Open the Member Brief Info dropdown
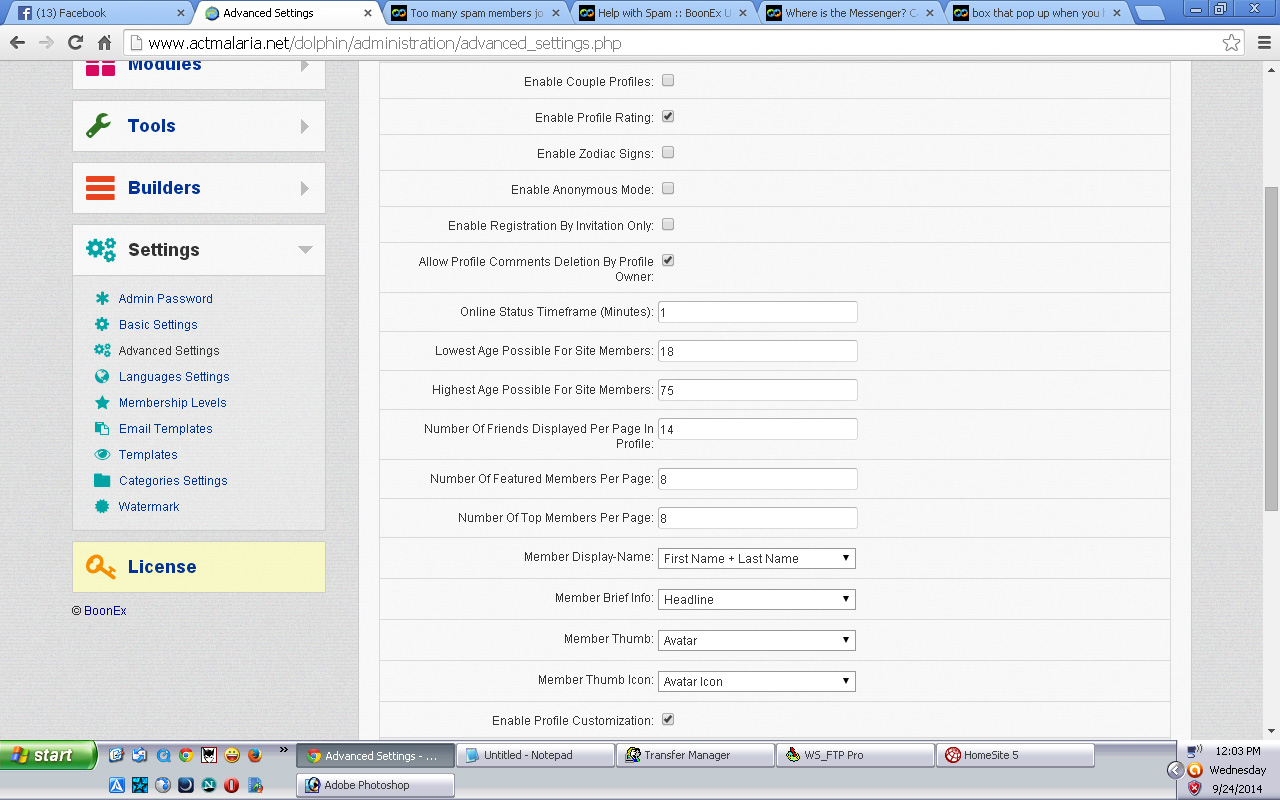 [757, 599]
